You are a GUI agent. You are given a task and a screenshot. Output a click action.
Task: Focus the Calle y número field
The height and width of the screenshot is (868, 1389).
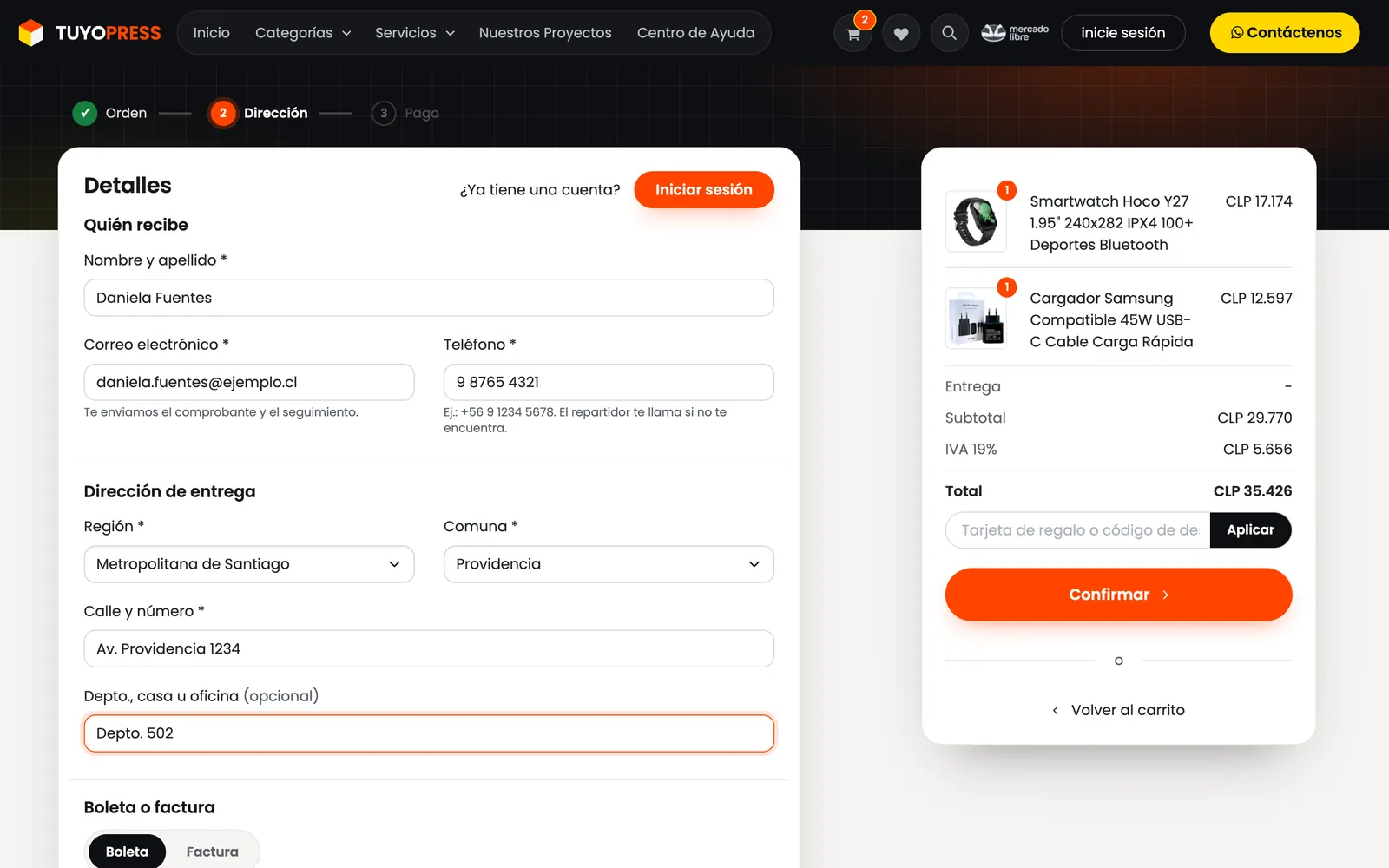429,648
